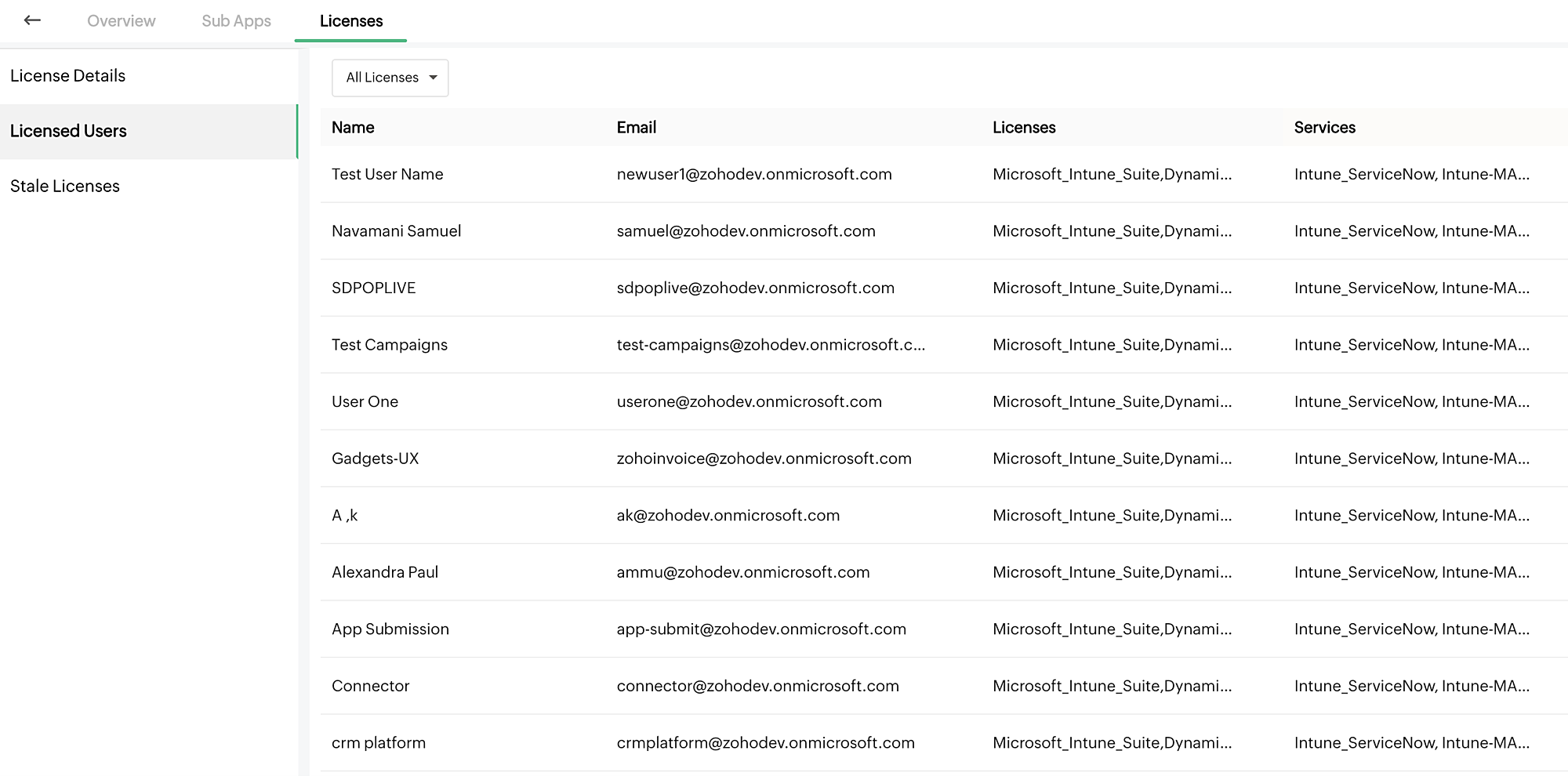This screenshot has height=776, width=1568.
Task: Click Gadgets-UX user name
Action: click(x=376, y=459)
